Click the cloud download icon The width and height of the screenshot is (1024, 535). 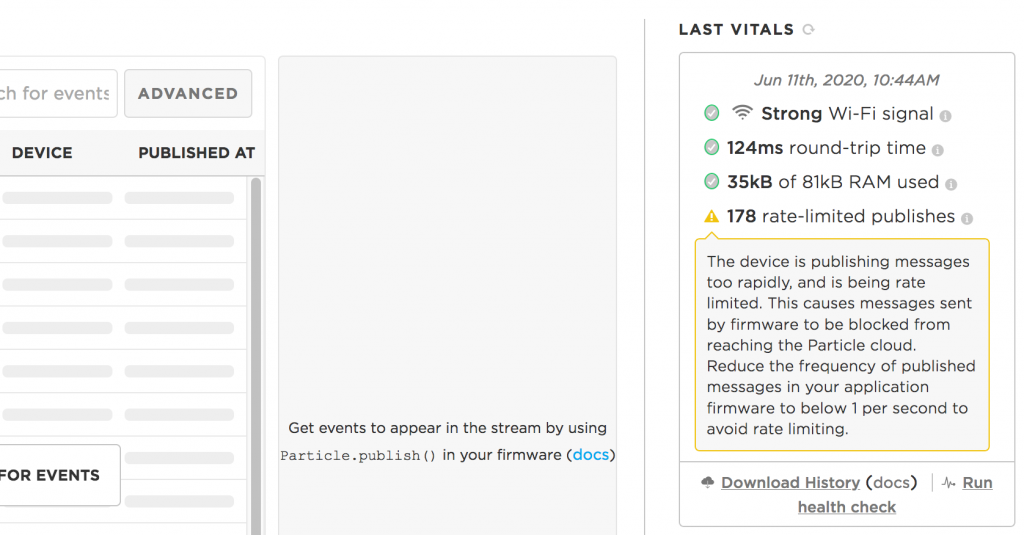click(707, 483)
